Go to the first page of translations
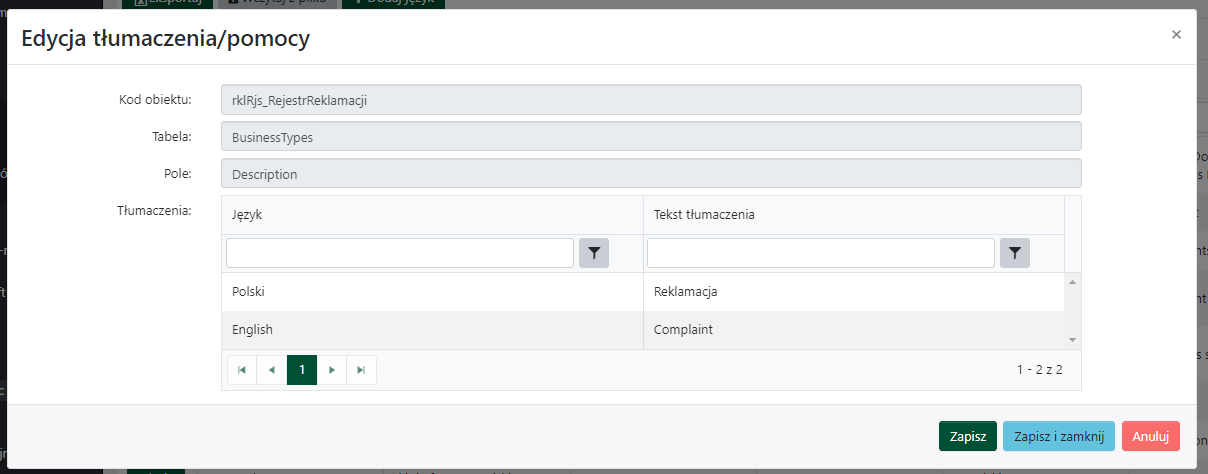The image size is (1208, 474). point(242,370)
